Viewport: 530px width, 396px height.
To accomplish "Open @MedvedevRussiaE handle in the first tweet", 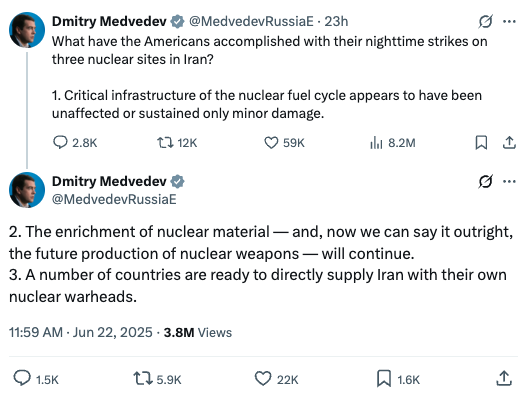I will coord(251,21).
